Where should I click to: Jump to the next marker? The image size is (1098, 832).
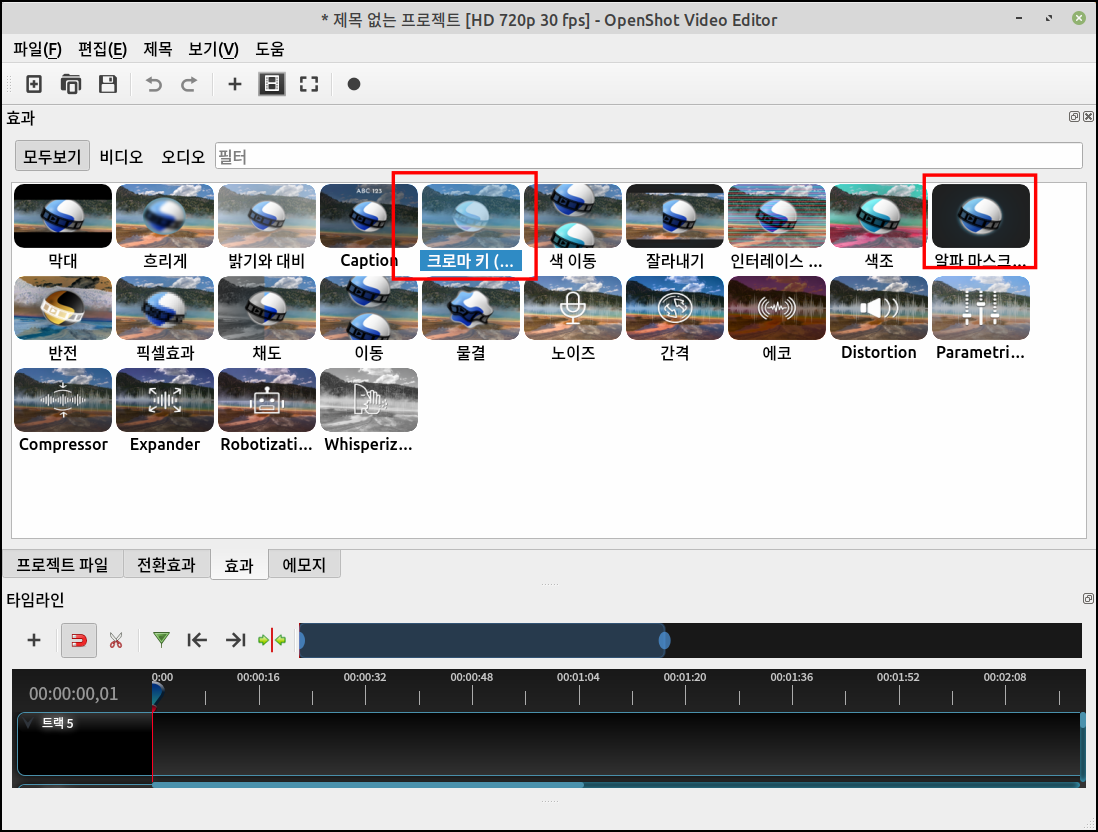coord(235,640)
